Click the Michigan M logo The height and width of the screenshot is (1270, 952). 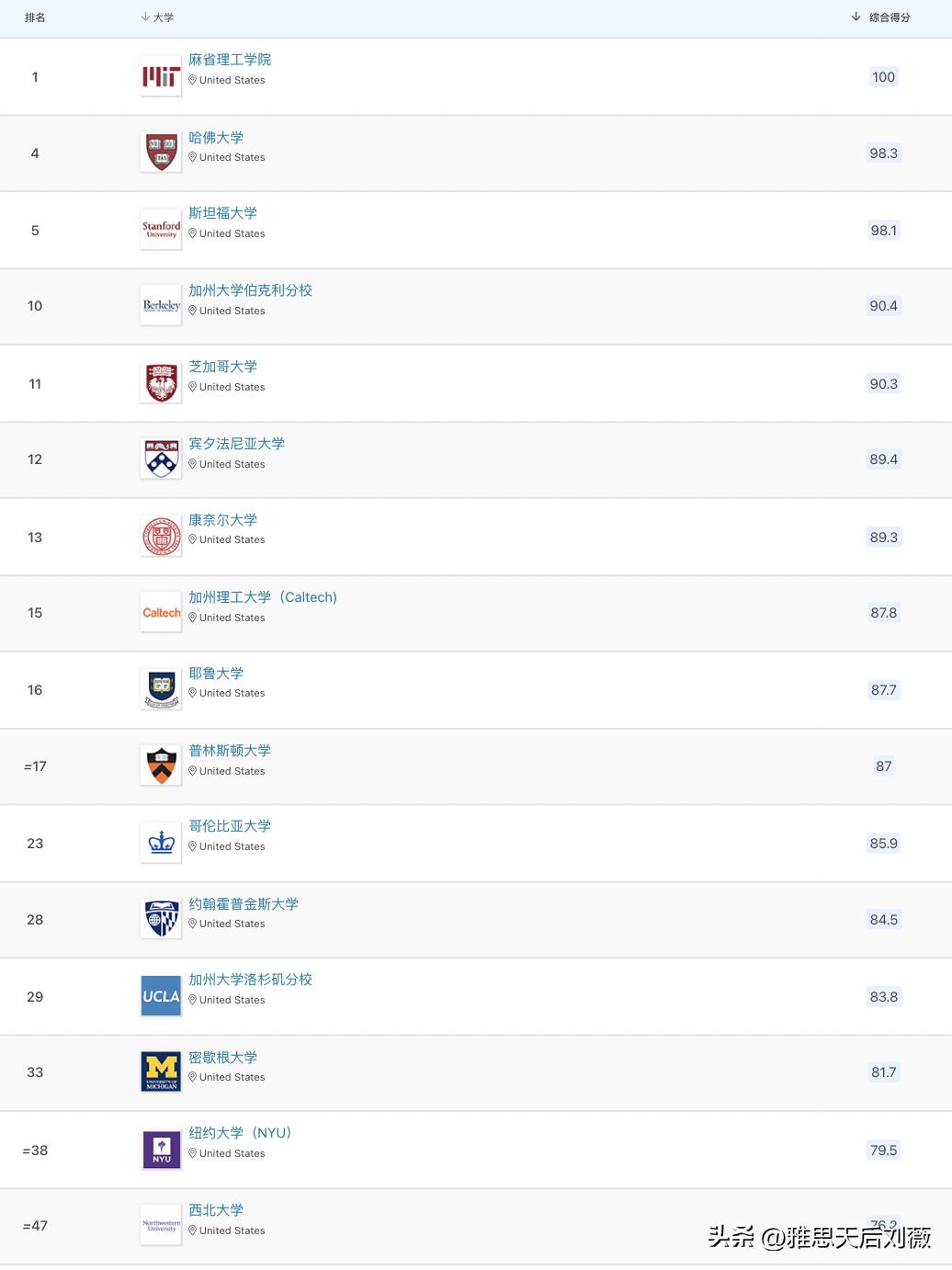click(x=161, y=1072)
